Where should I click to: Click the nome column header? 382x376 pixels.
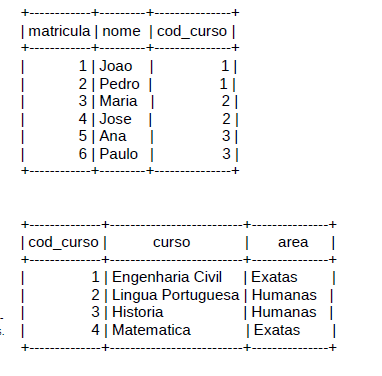pos(121,31)
